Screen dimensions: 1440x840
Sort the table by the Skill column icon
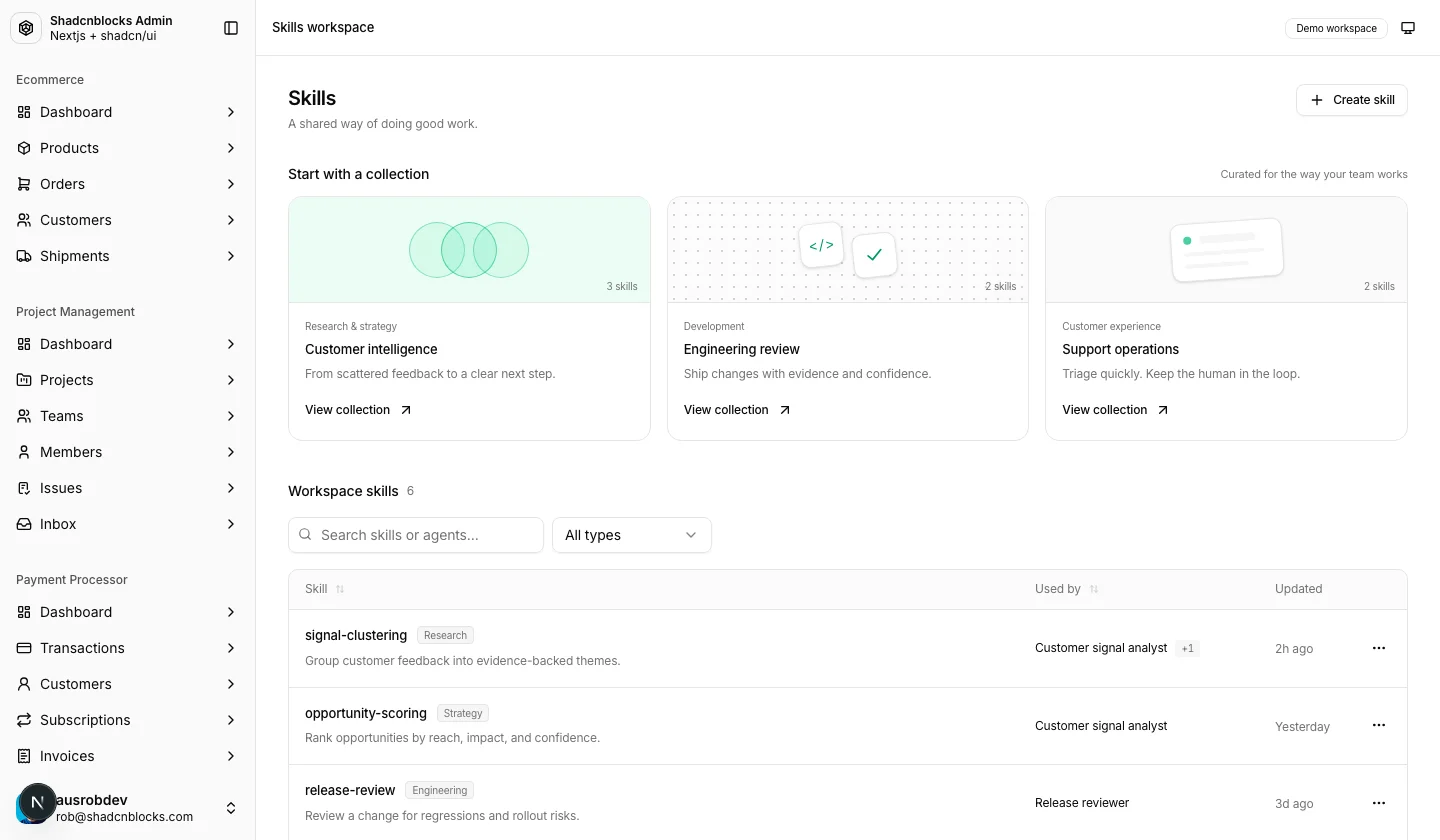click(x=340, y=589)
